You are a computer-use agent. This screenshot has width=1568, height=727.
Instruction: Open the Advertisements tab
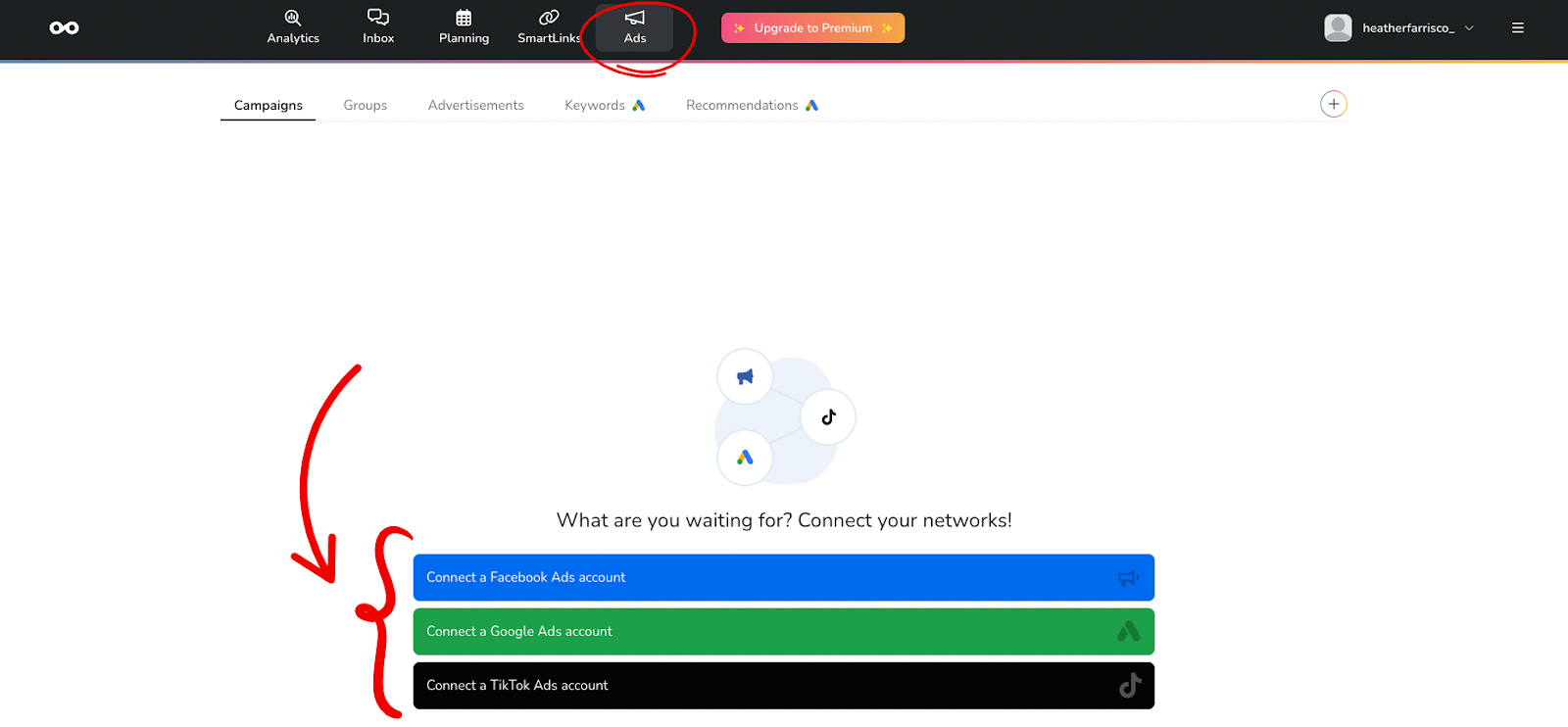tap(475, 105)
